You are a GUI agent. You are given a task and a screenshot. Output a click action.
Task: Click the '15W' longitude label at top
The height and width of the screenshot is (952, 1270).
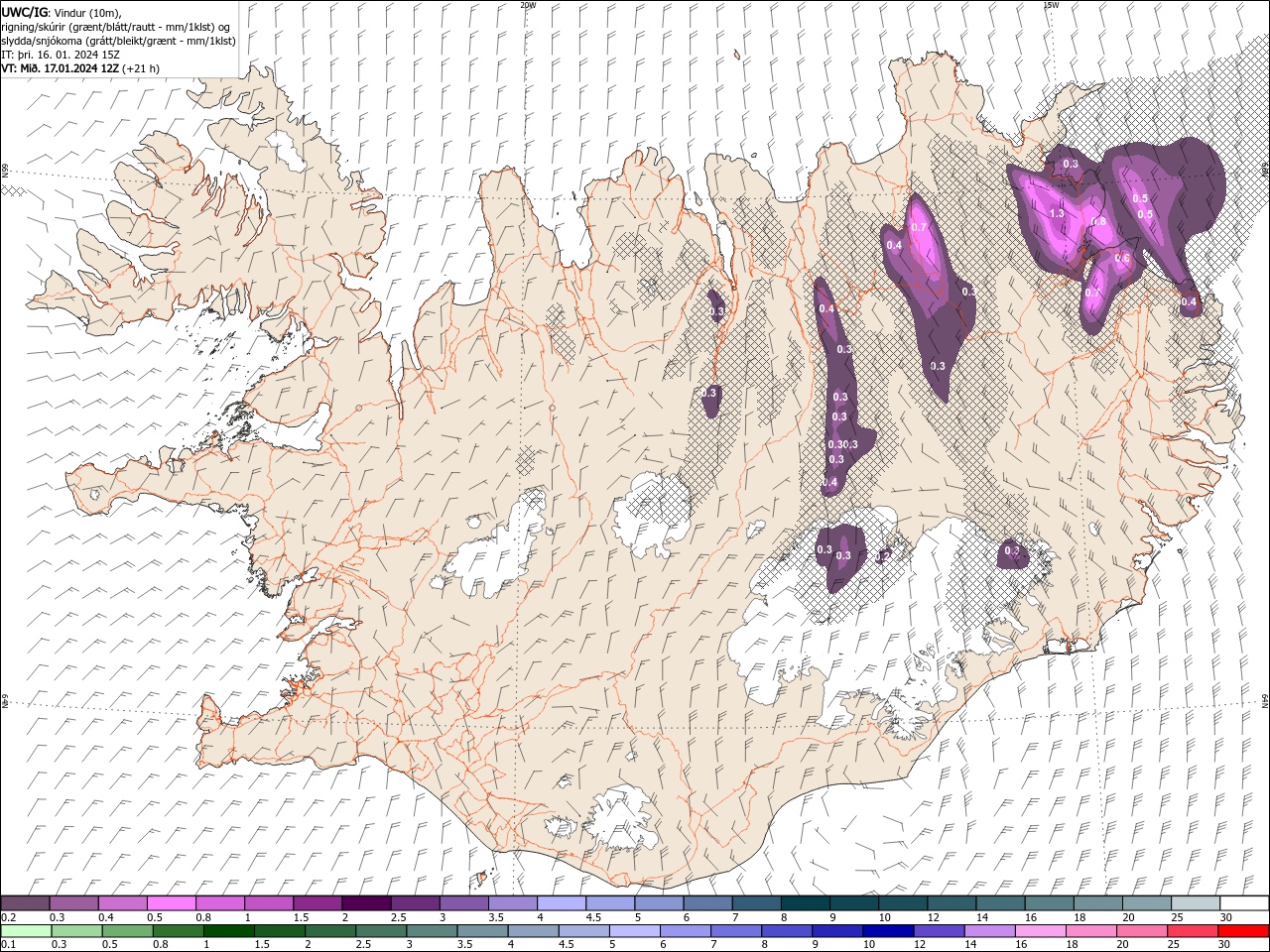point(1051,5)
